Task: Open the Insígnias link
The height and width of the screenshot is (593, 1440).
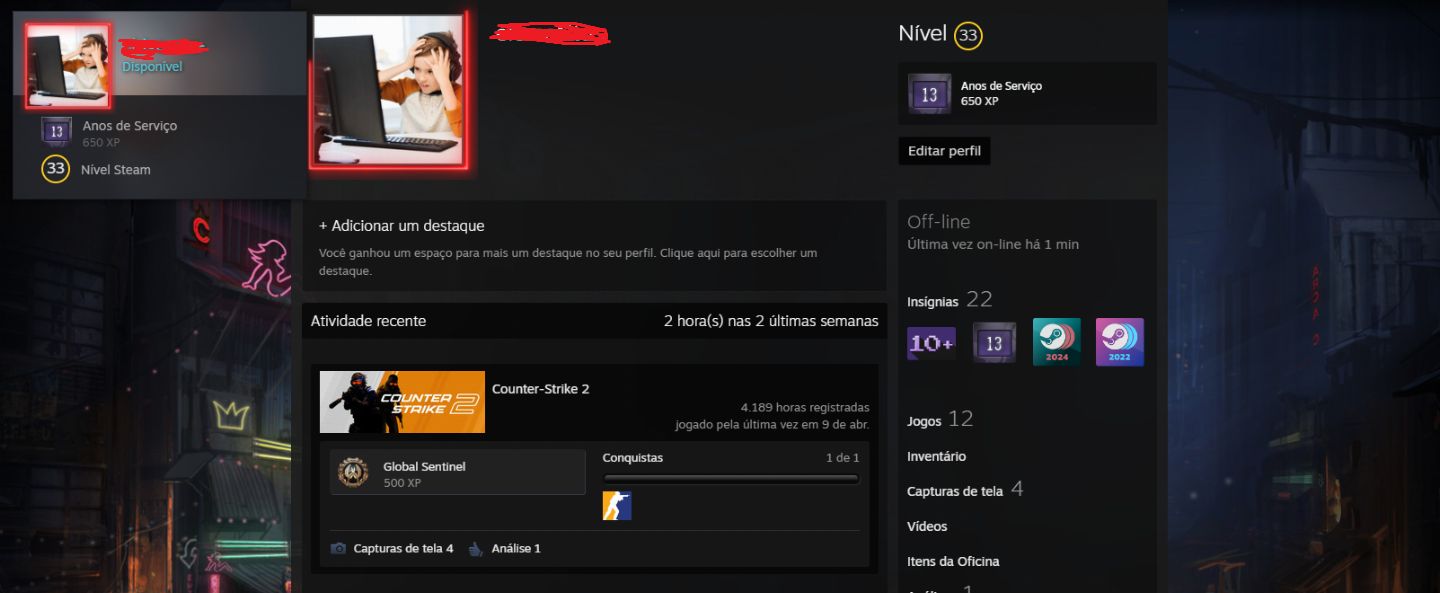Action: (933, 302)
